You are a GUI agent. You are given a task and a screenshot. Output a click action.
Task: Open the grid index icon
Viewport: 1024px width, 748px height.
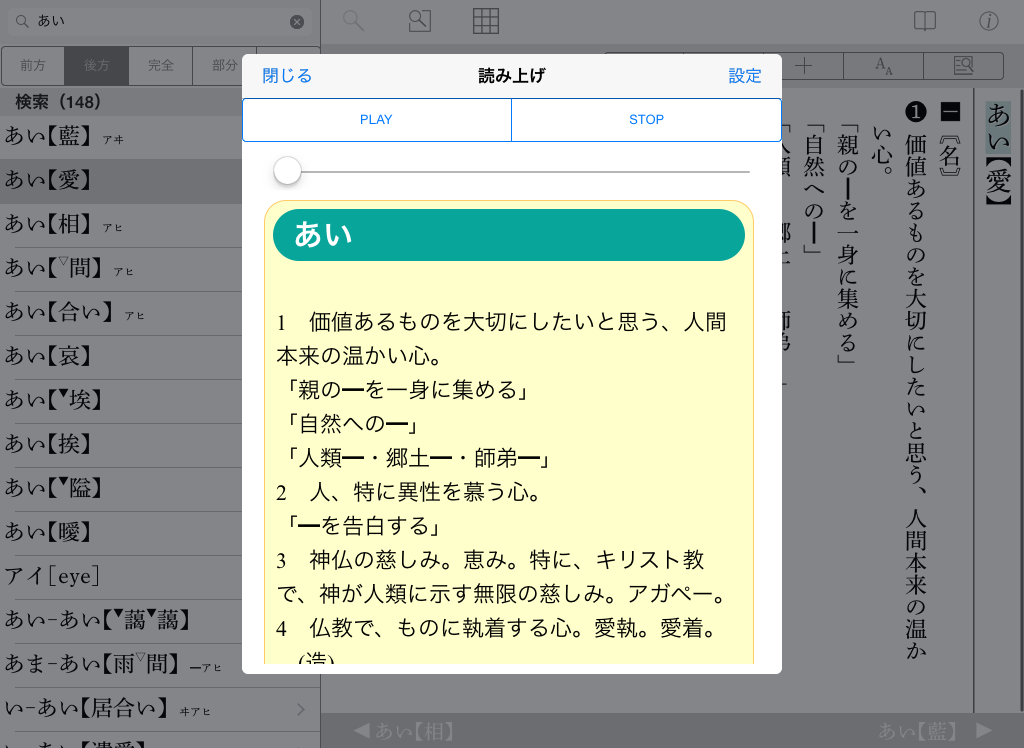tap(486, 20)
